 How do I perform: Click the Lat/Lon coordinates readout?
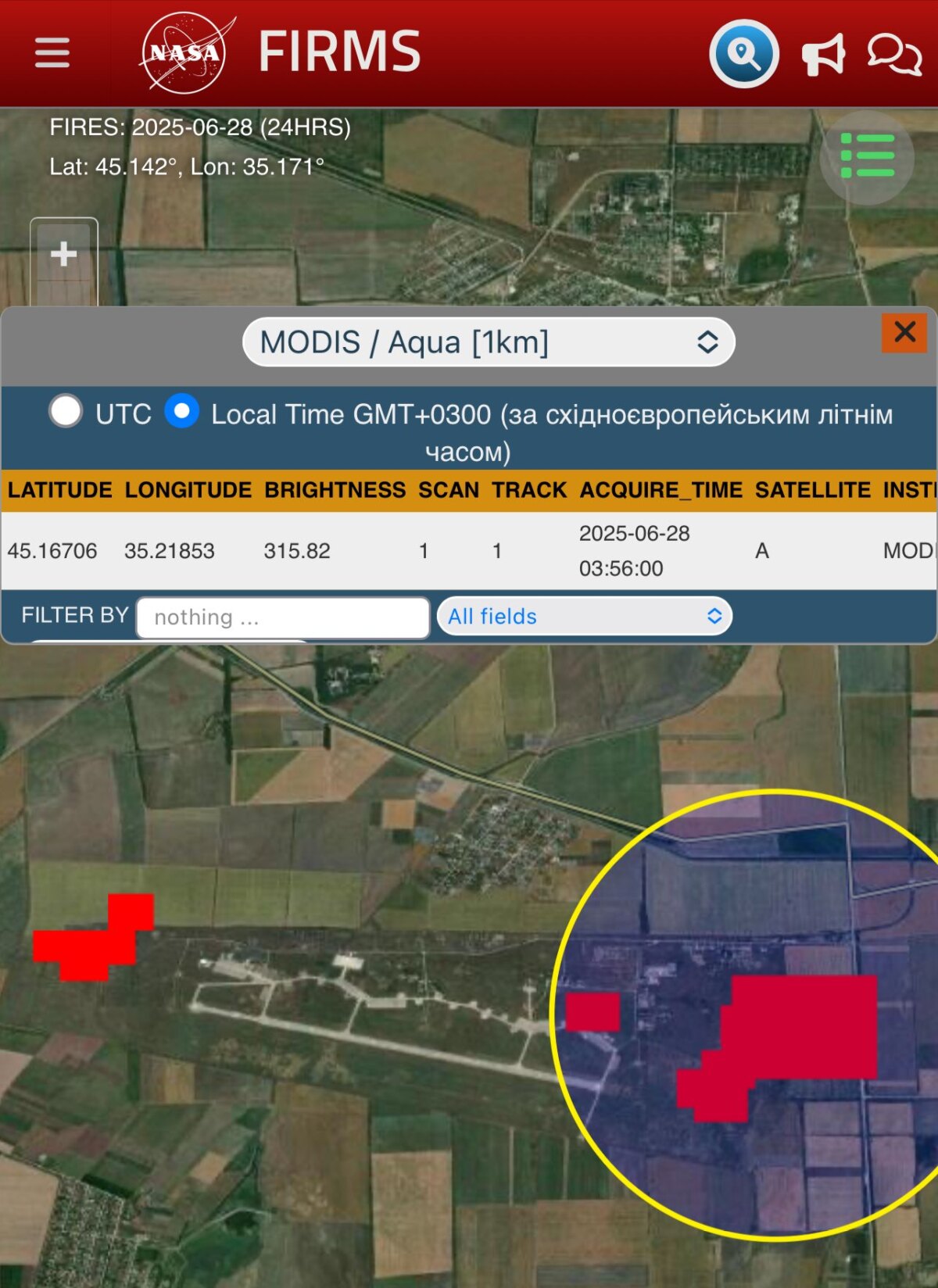pyautogui.click(x=187, y=166)
